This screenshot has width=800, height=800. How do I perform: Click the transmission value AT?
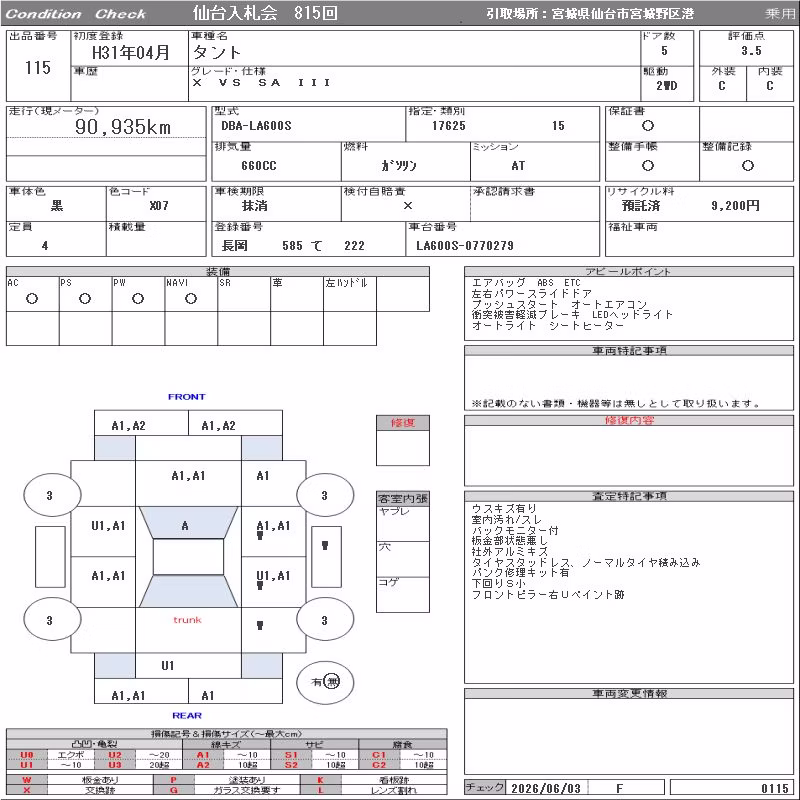coord(518,166)
